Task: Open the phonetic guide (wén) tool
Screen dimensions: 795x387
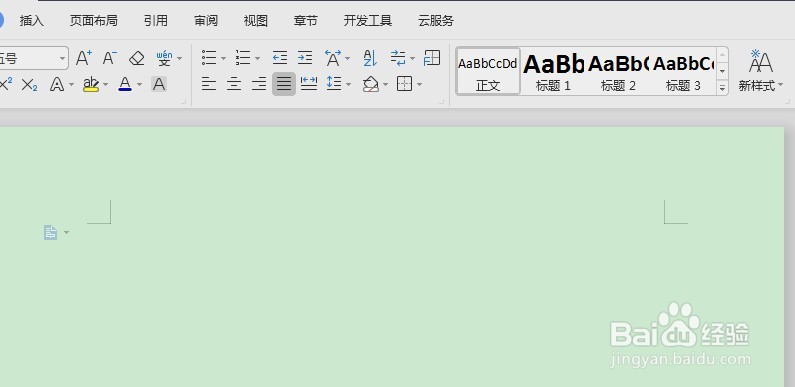Action: (164, 58)
